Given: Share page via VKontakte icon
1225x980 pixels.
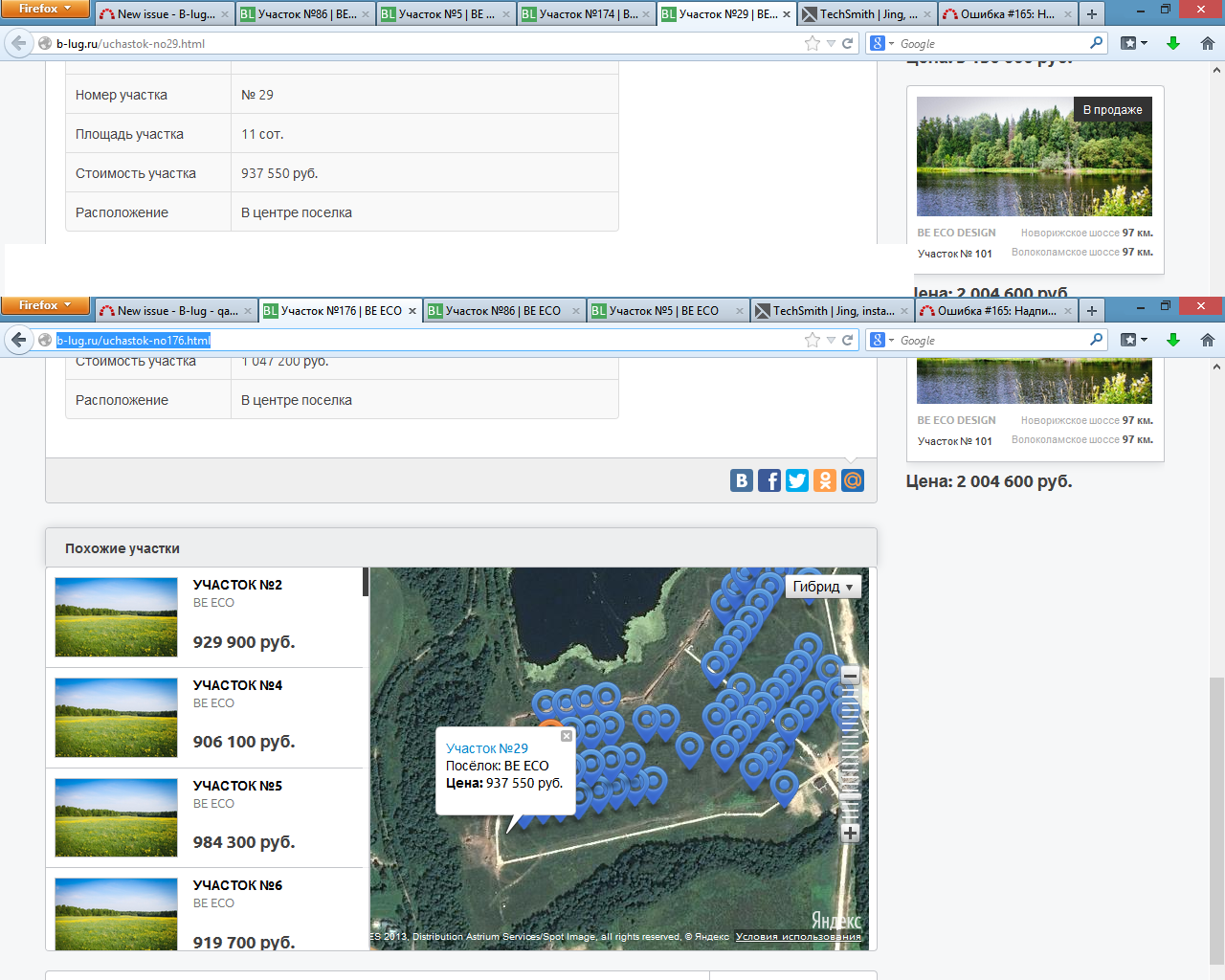Looking at the screenshot, I should [x=742, y=480].
